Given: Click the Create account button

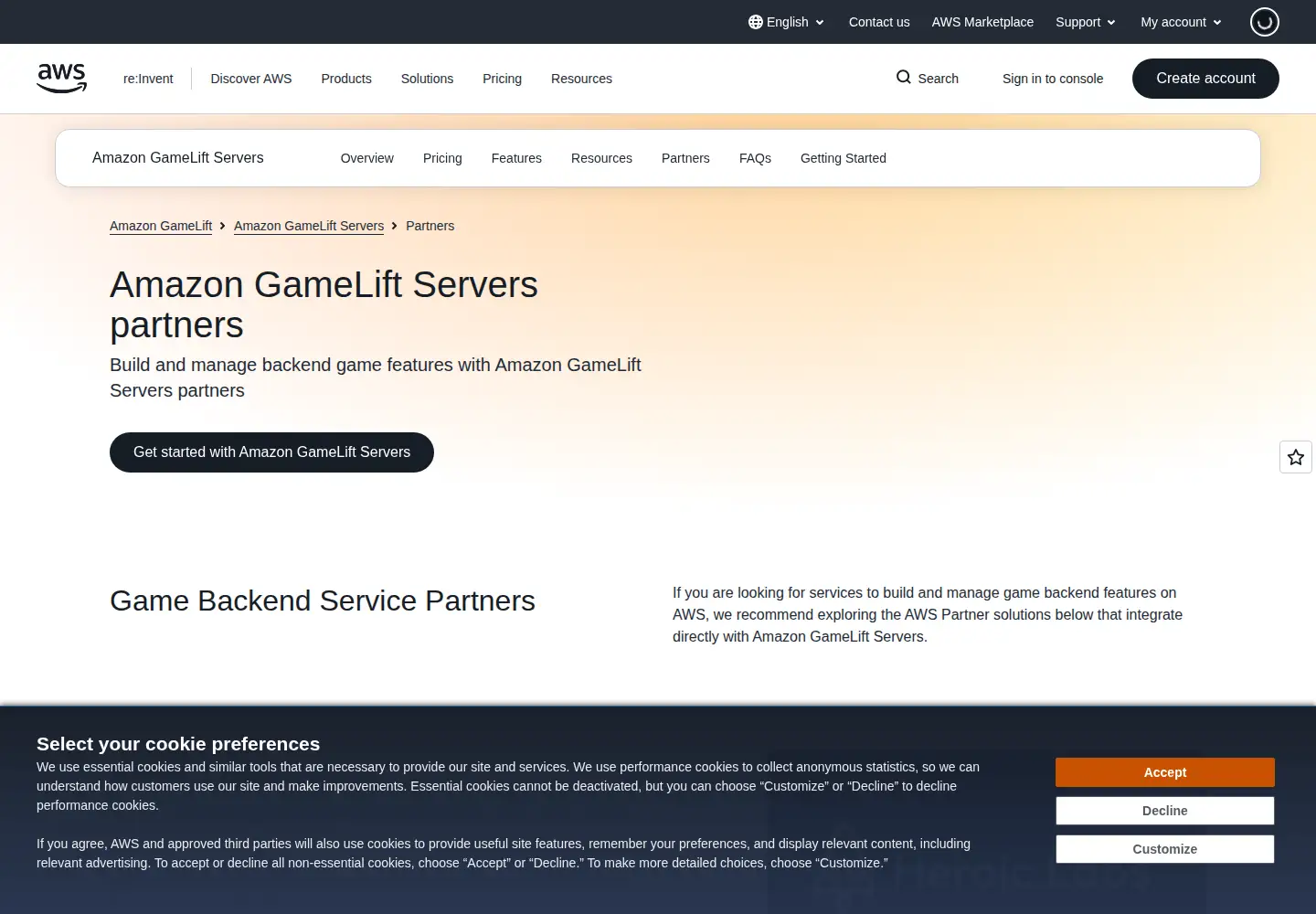Looking at the screenshot, I should (1205, 79).
